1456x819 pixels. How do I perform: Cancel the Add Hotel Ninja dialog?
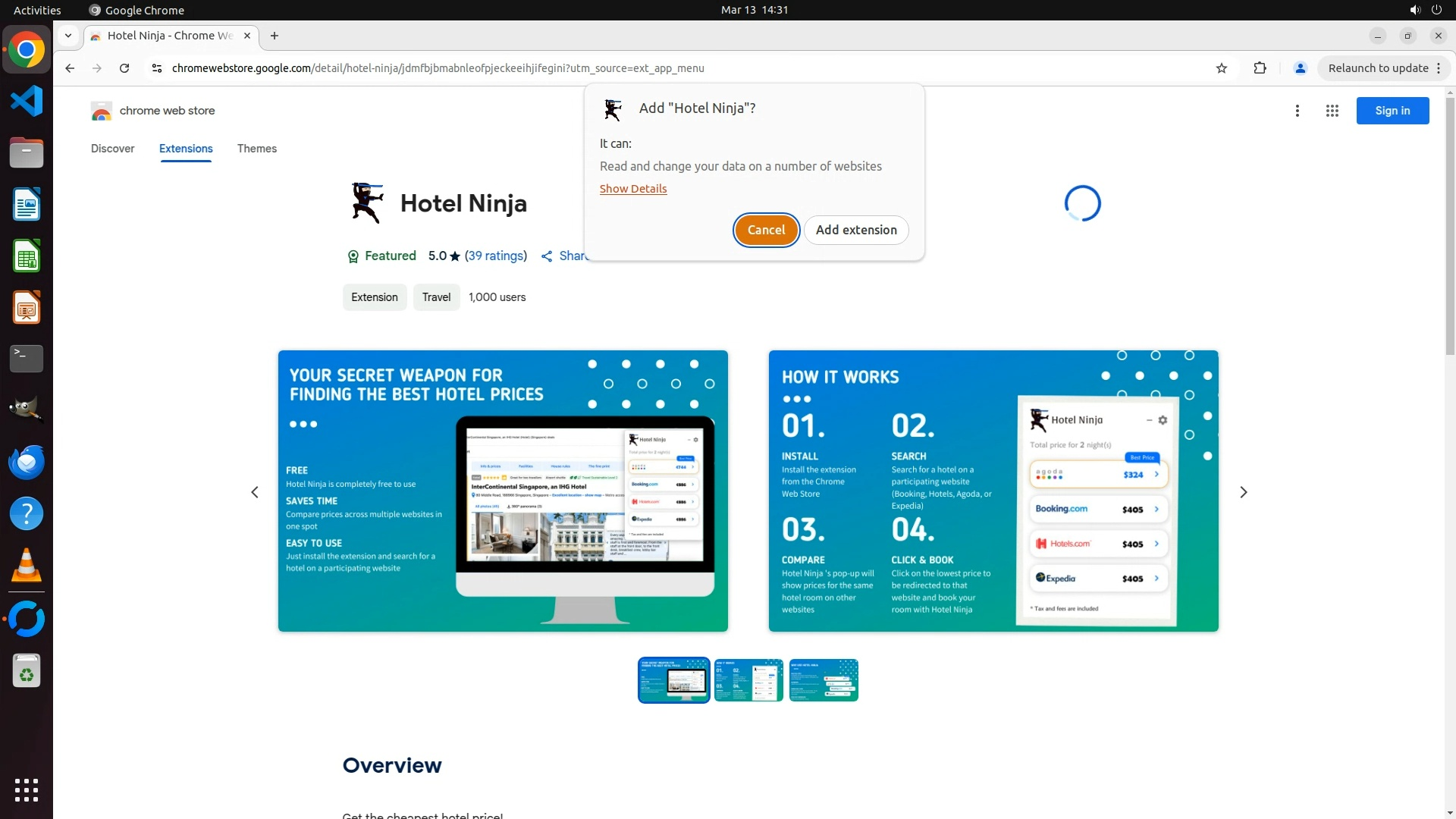766,230
